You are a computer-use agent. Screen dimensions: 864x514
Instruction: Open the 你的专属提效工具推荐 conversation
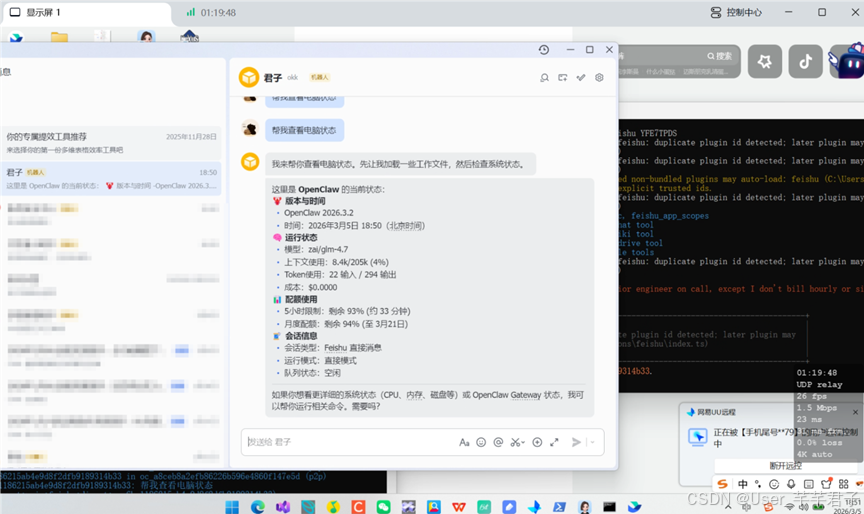pos(111,143)
